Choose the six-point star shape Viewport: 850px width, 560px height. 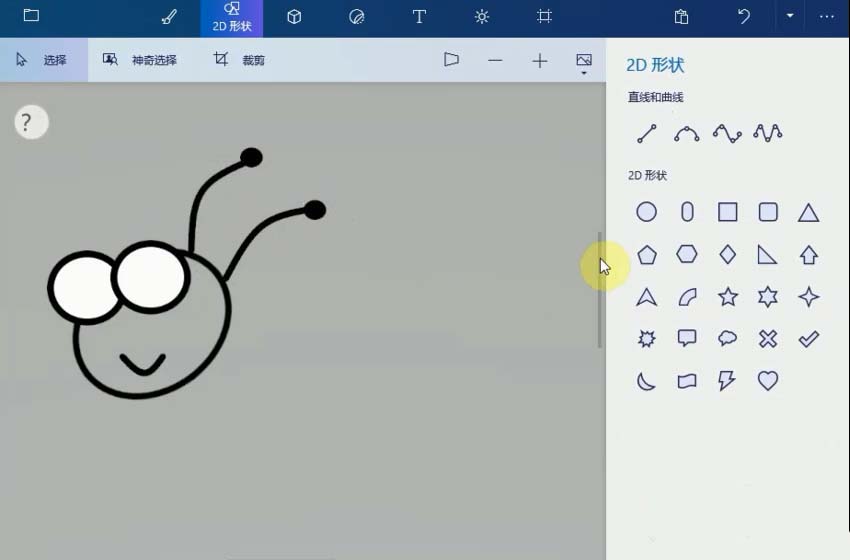[768, 297]
